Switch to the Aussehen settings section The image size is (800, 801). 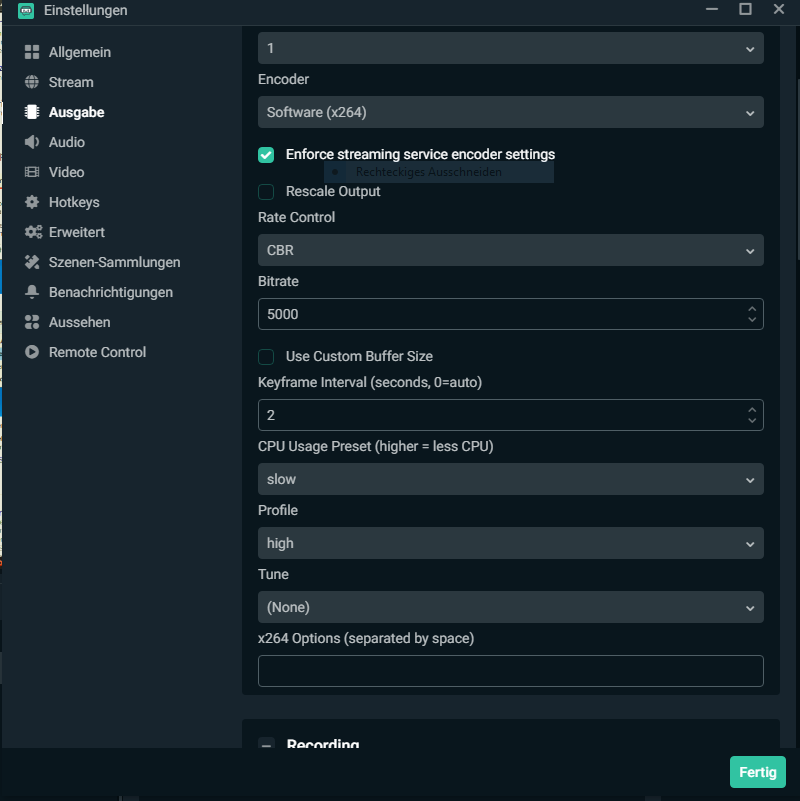[x=79, y=322]
